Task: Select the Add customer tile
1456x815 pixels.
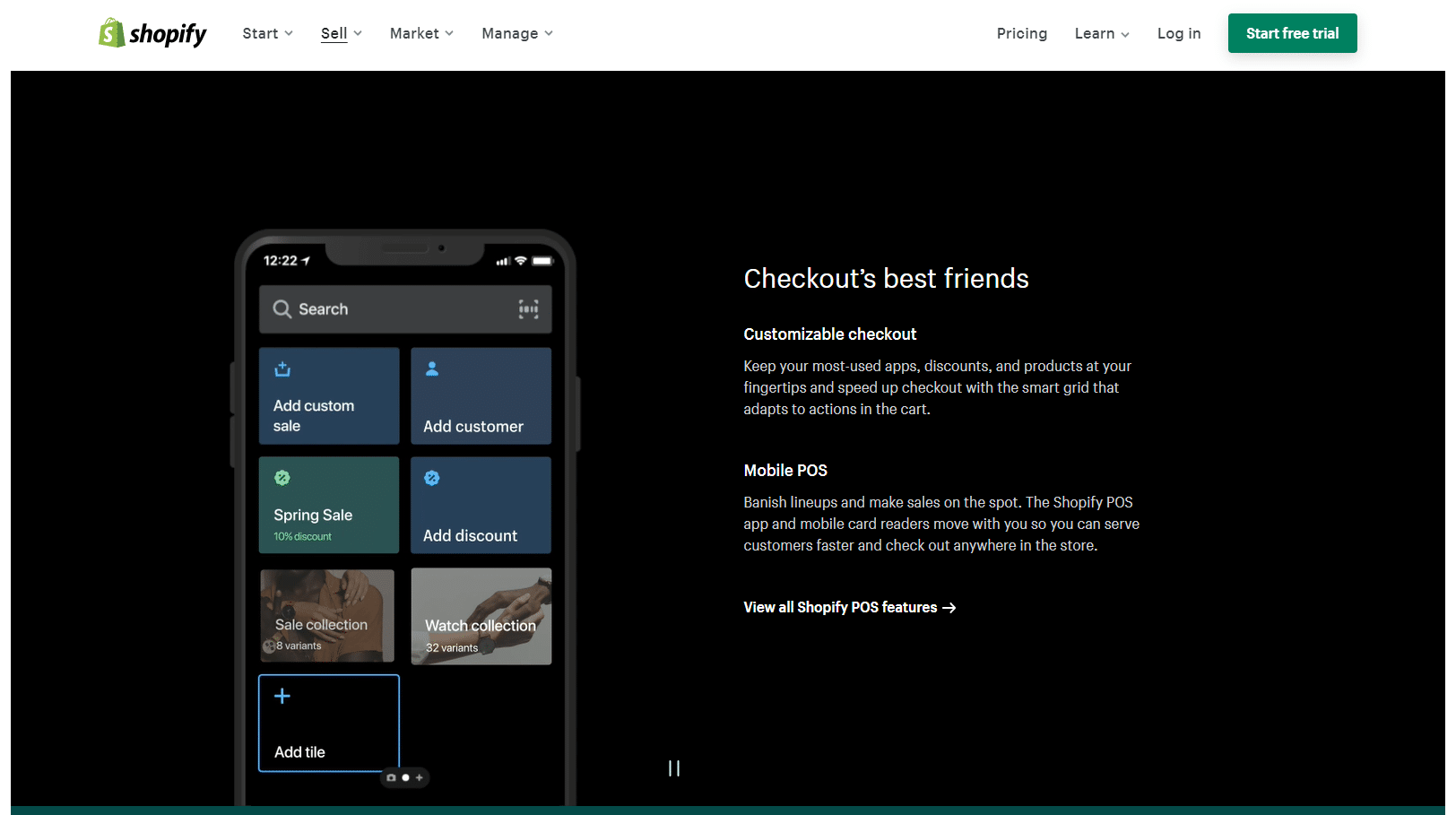Action: (x=481, y=395)
